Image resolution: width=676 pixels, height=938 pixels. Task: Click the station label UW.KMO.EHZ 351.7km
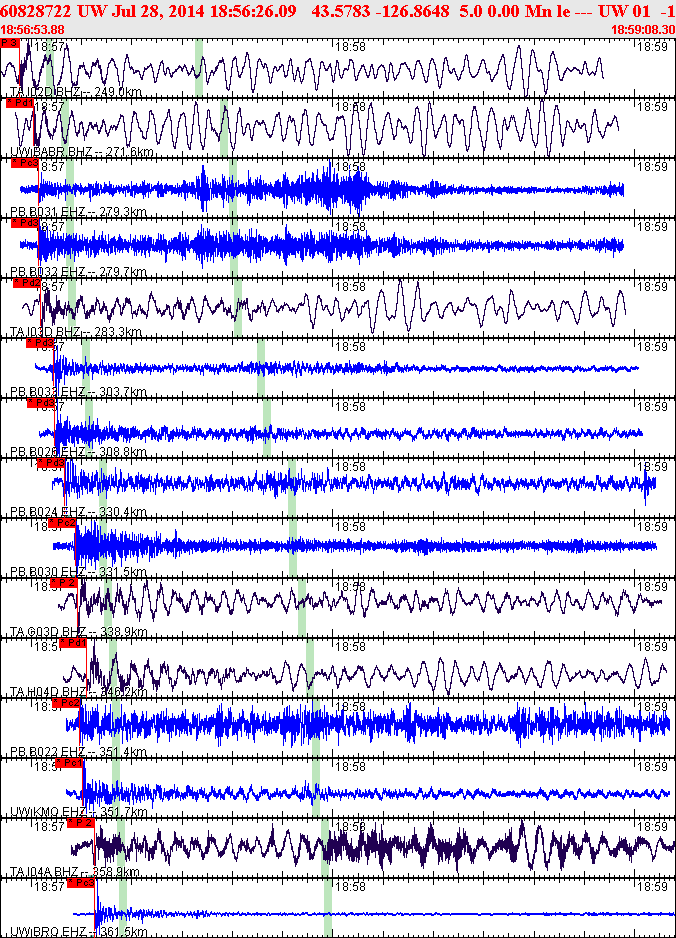(x=78, y=812)
